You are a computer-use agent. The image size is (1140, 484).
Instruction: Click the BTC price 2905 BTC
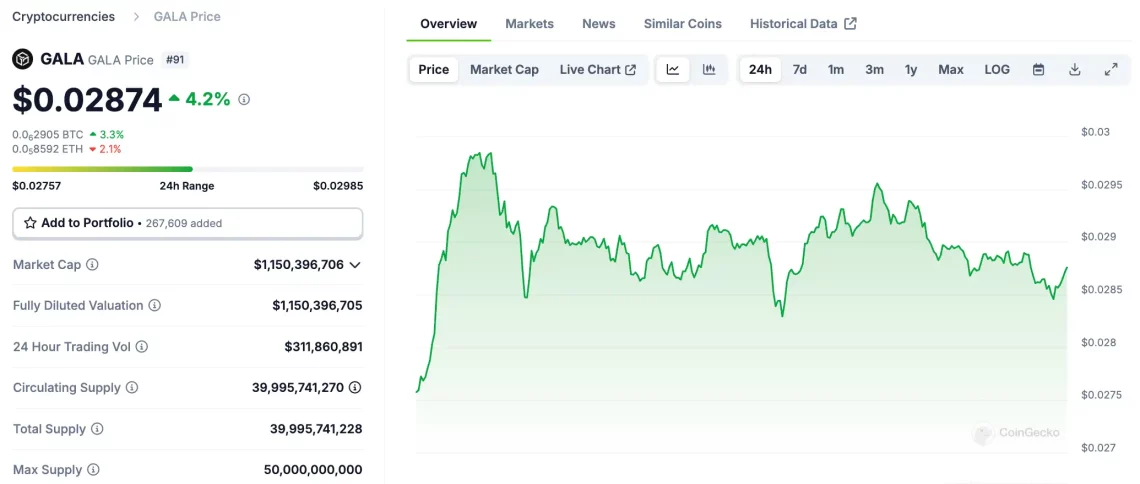pos(48,134)
